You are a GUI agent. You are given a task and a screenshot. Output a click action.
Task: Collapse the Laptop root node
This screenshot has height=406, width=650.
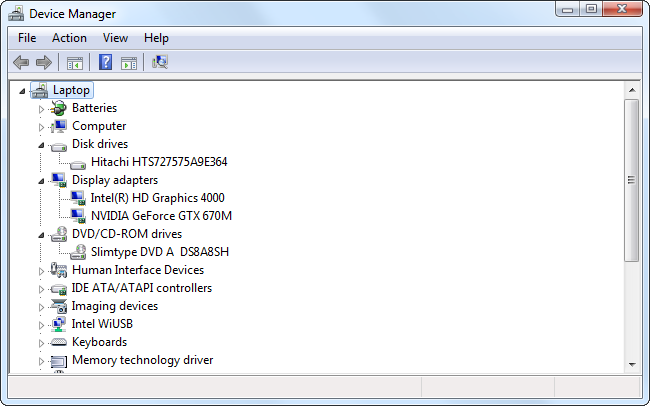[22, 91]
